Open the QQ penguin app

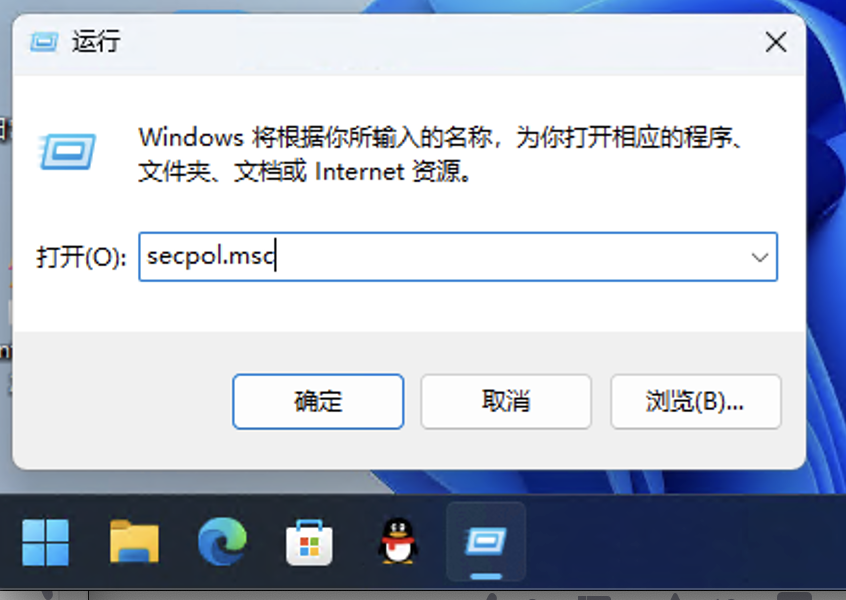coord(398,542)
